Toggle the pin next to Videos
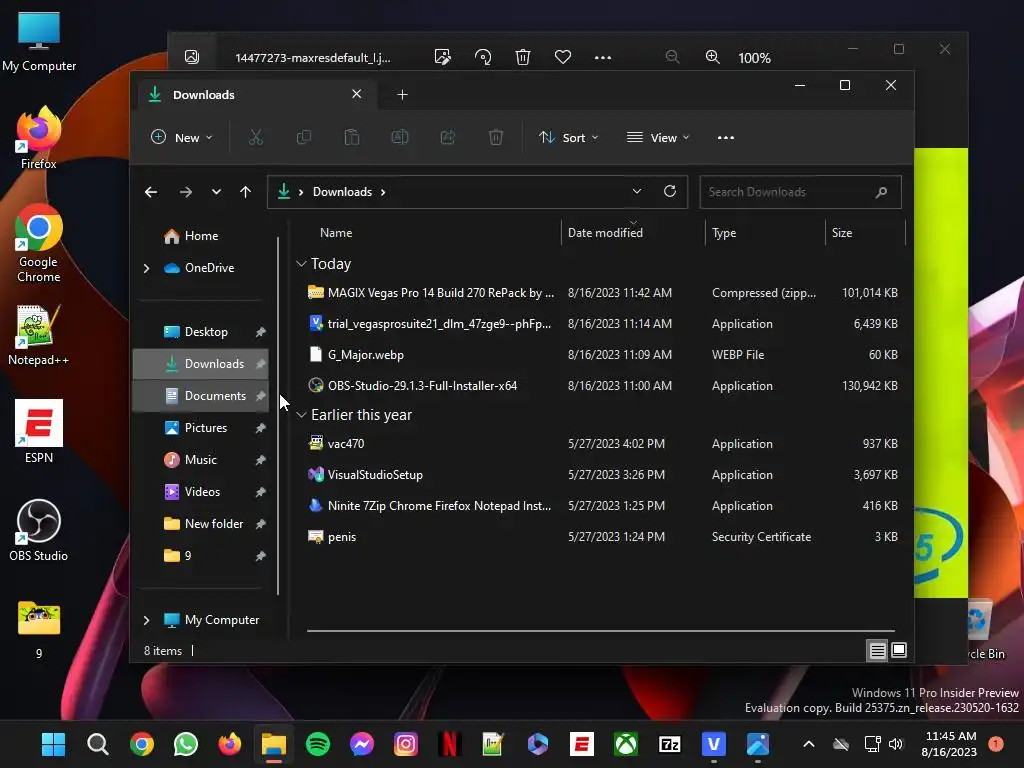Viewport: 1024px width, 768px height. tap(261, 492)
